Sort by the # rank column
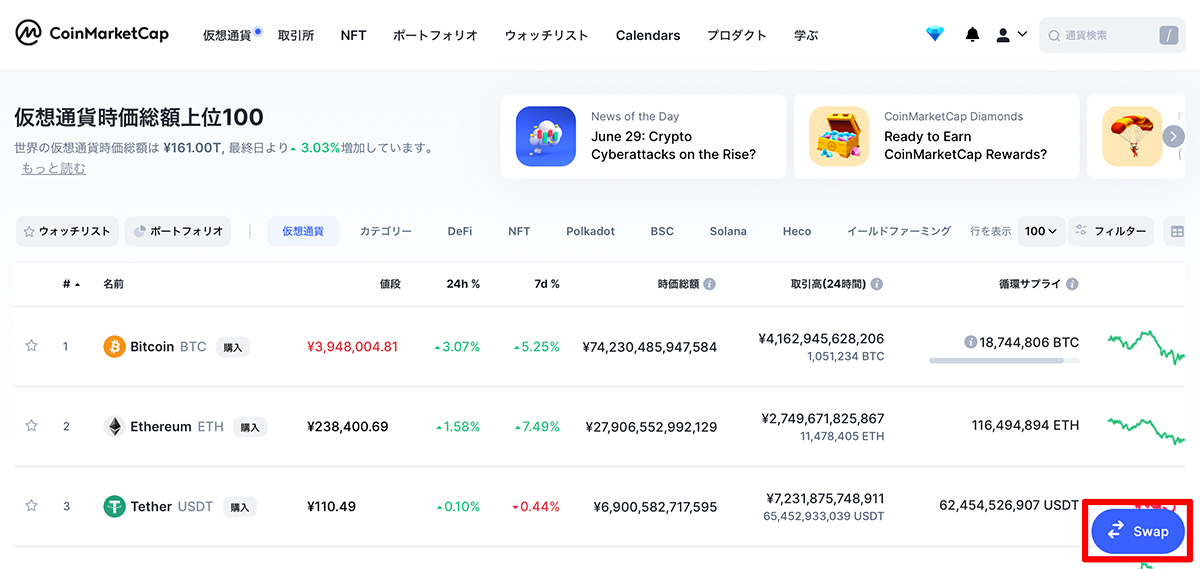This screenshot has width=1200, height=569. pyautogui.click(x=71, y=284)
